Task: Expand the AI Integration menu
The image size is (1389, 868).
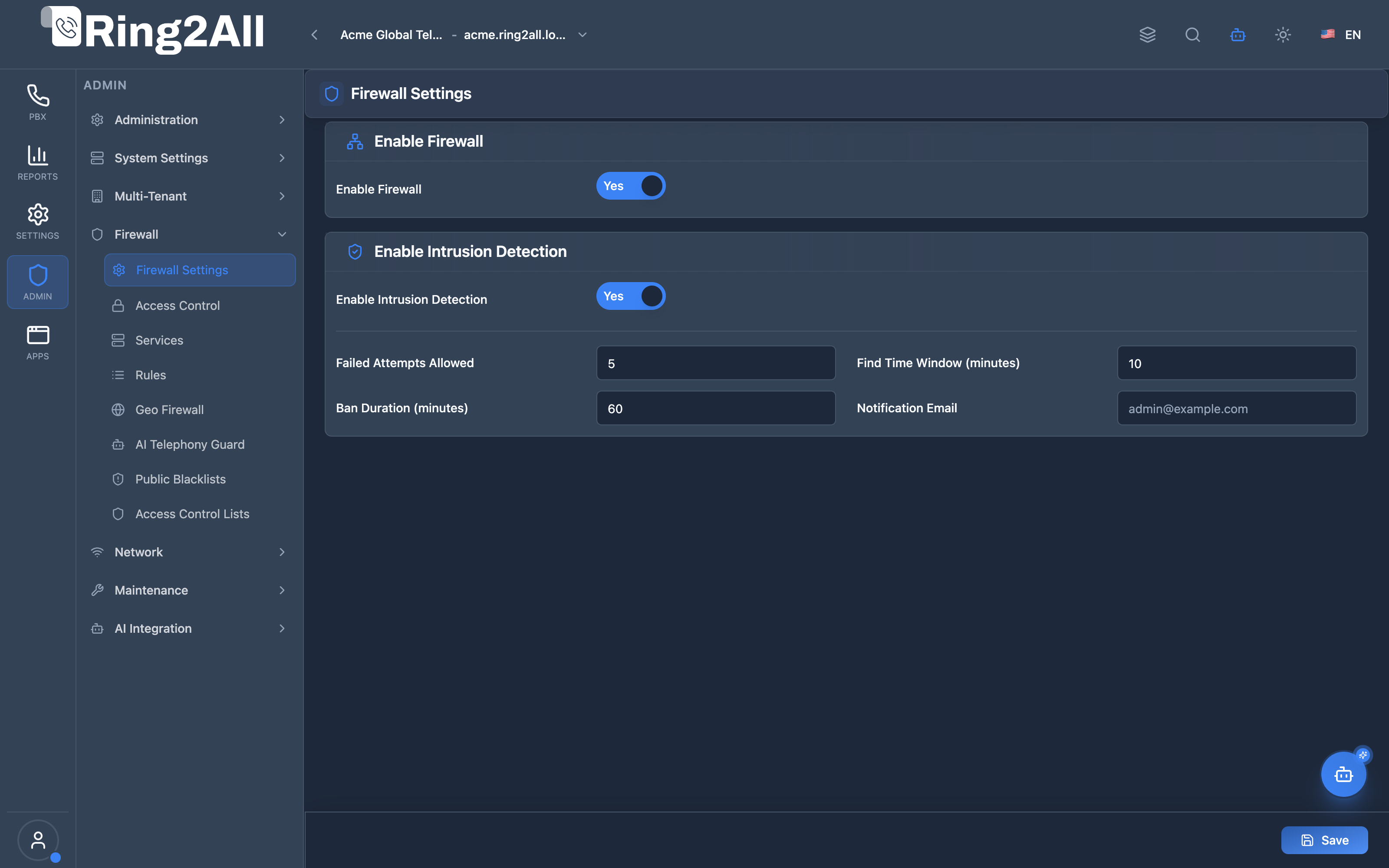Action: (x=188, y=628)
